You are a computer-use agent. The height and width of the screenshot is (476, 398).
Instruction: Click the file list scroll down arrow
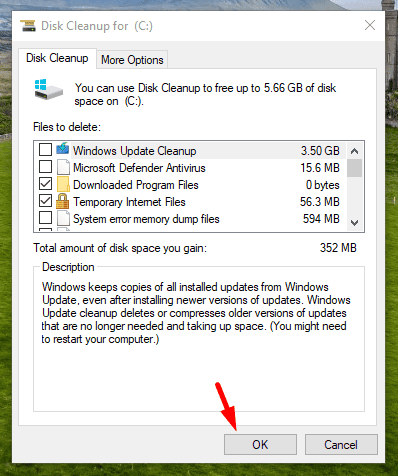coord(355,222)
